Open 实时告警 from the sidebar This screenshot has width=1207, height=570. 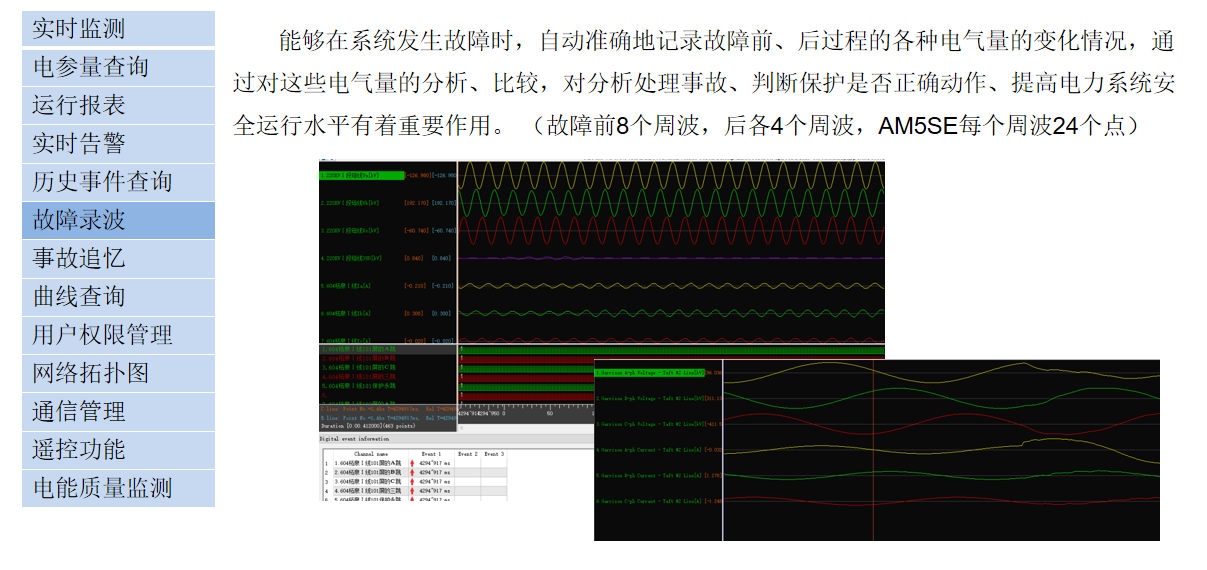click(118, 143)
